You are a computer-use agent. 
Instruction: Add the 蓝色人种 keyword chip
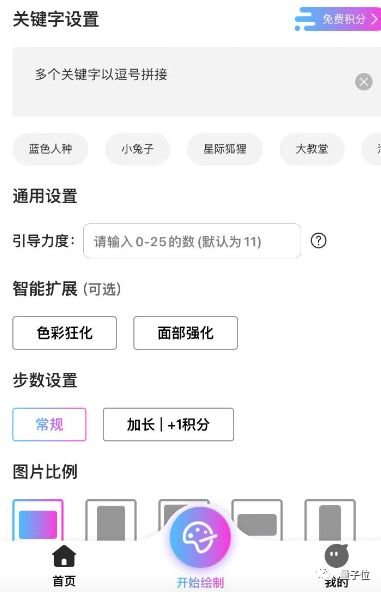point(51,149)
